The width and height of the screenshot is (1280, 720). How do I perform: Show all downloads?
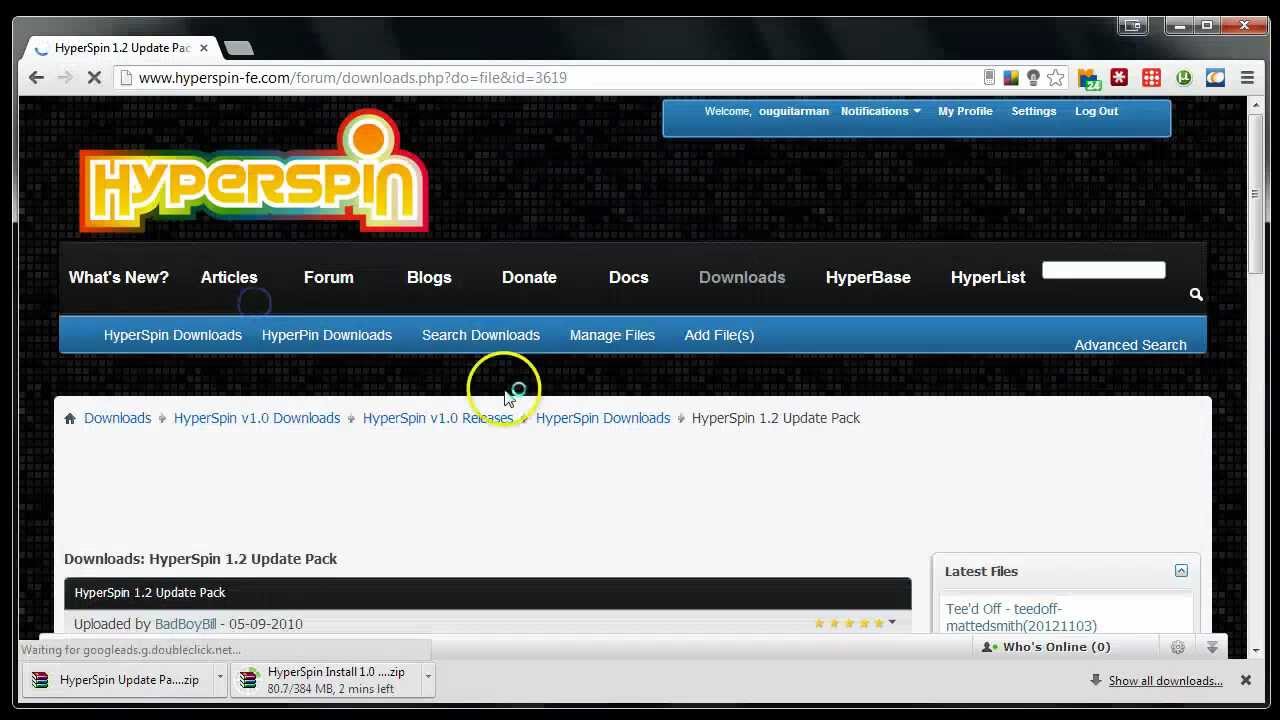pyautogui.click(x=1165, y=681)
